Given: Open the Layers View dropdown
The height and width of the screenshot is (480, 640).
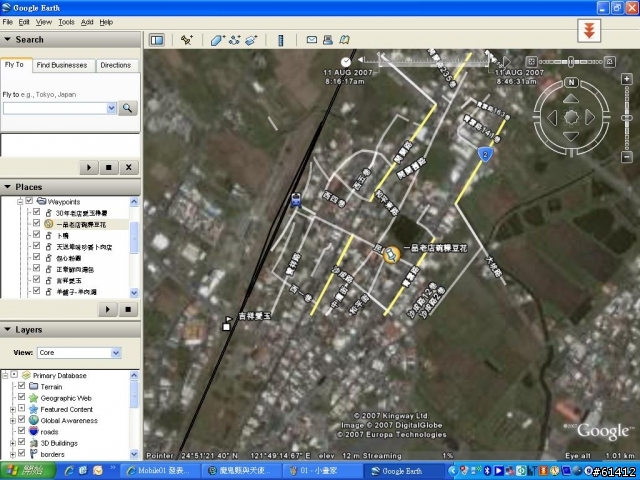Looking at the screenshot, I should pos(116,352).
